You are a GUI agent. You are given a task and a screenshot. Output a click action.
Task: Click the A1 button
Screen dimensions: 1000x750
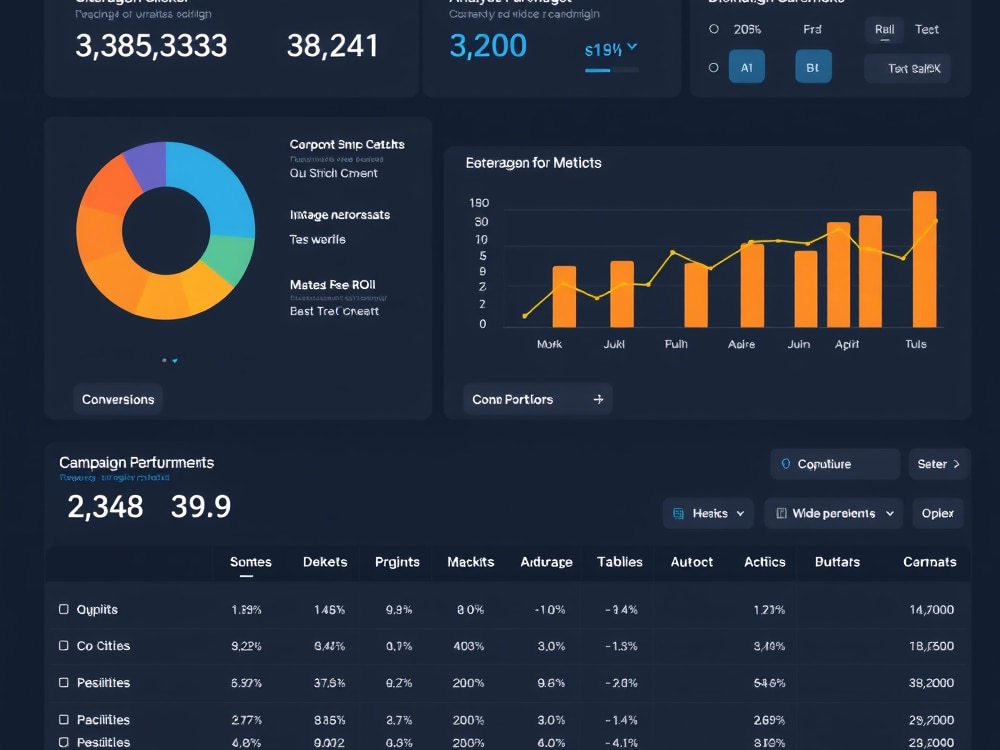747,67
